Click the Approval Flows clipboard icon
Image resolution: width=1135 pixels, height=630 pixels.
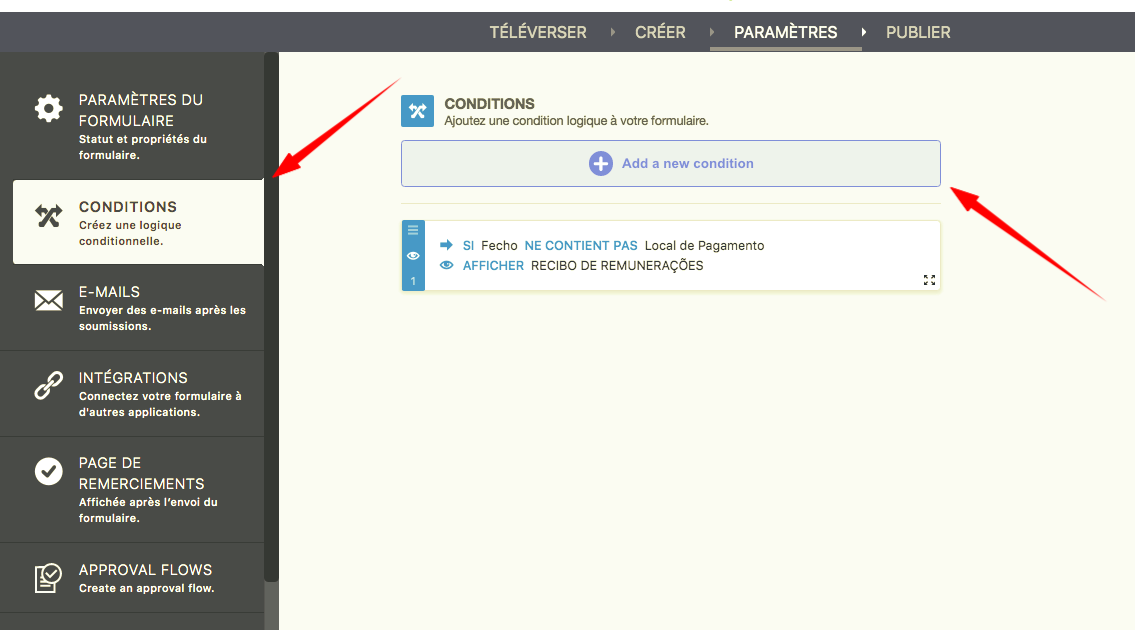tap(48, 578)
